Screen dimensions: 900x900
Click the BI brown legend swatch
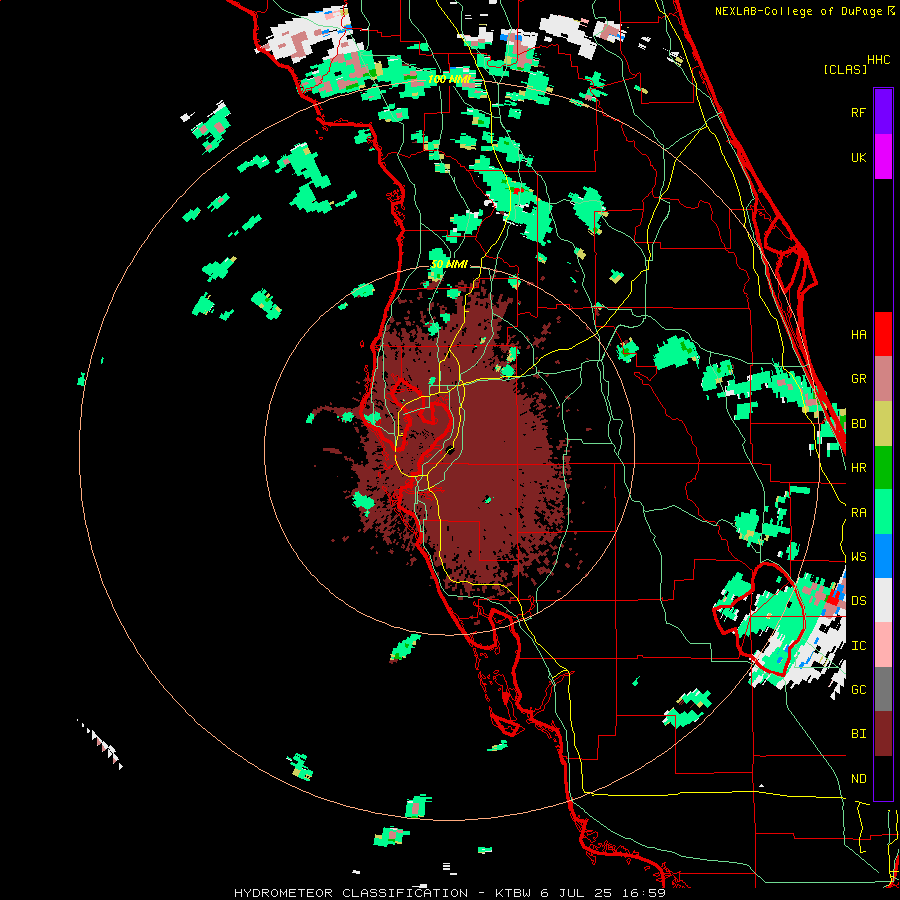[883, 734]
